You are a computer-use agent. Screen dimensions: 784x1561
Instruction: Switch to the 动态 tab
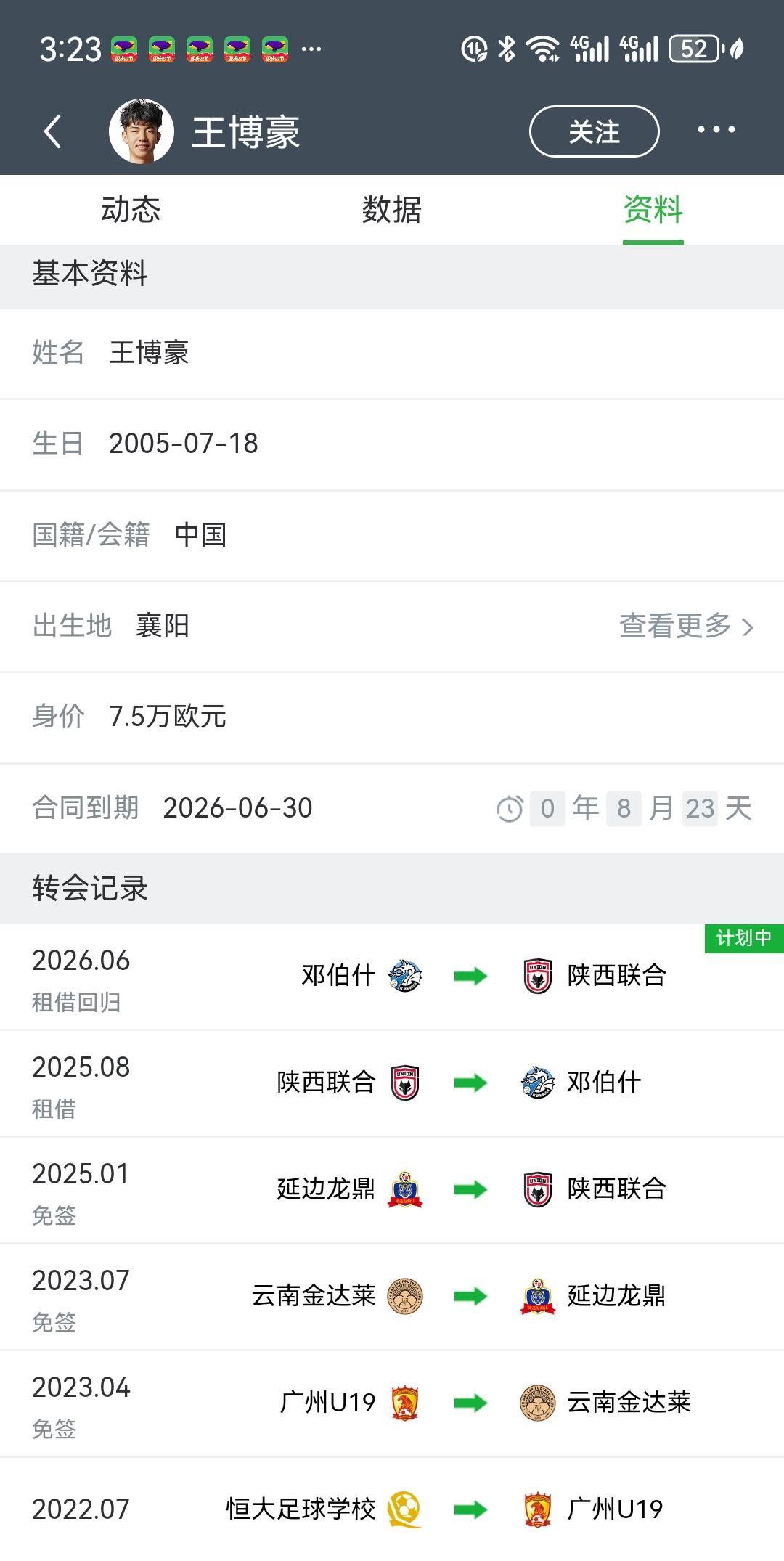[131, 210]
